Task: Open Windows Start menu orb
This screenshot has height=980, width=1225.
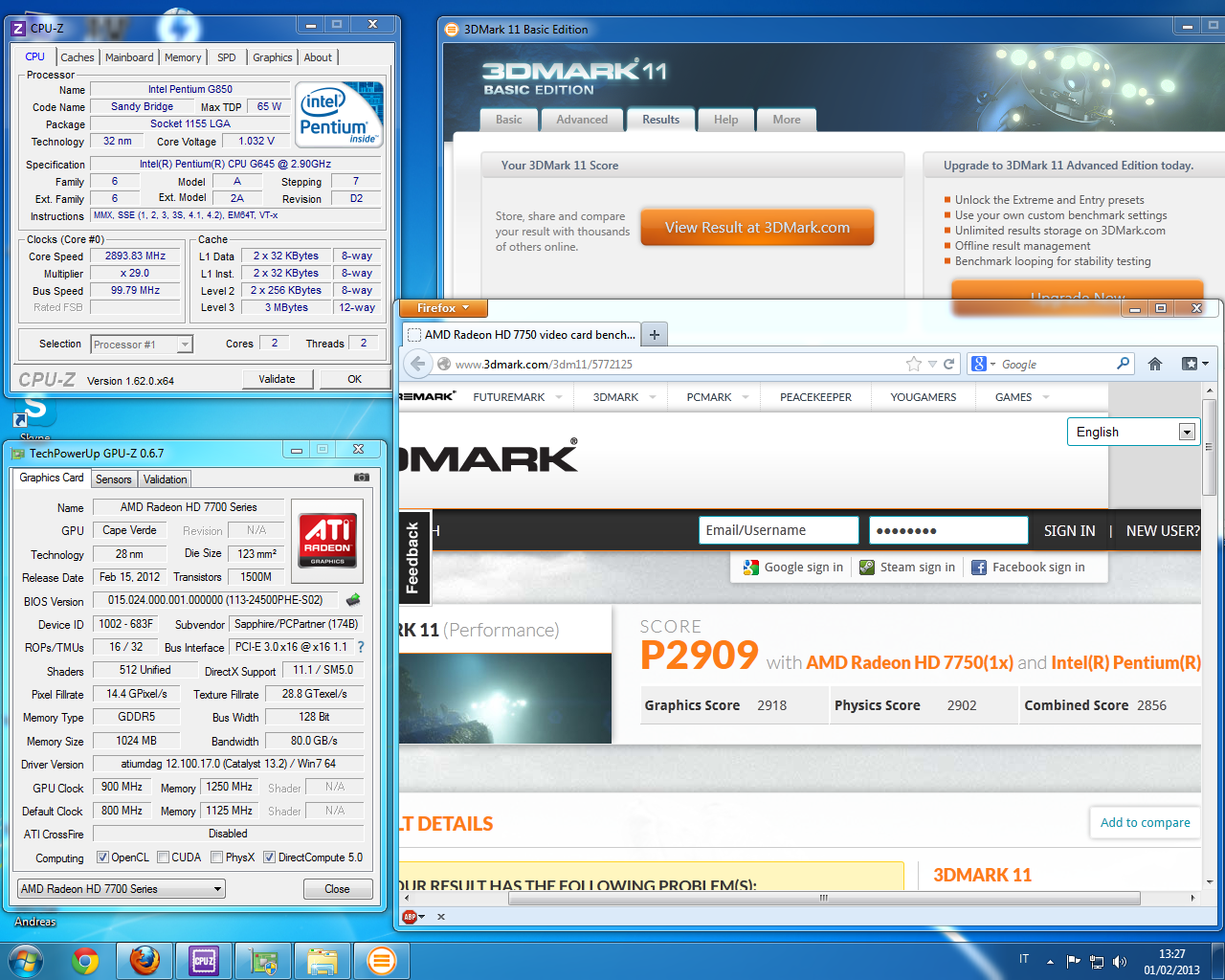Action: click(26, 960)
